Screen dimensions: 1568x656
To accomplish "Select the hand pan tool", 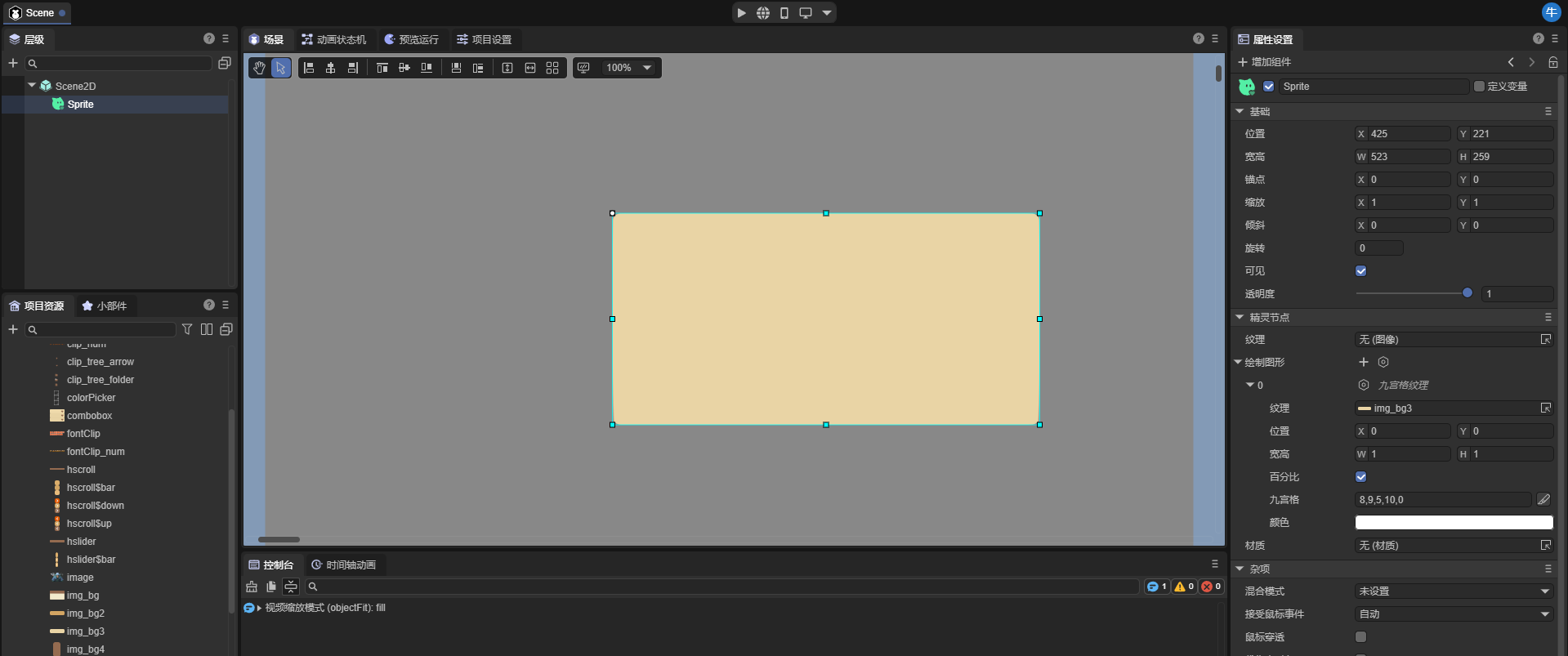I will [259, 68].
